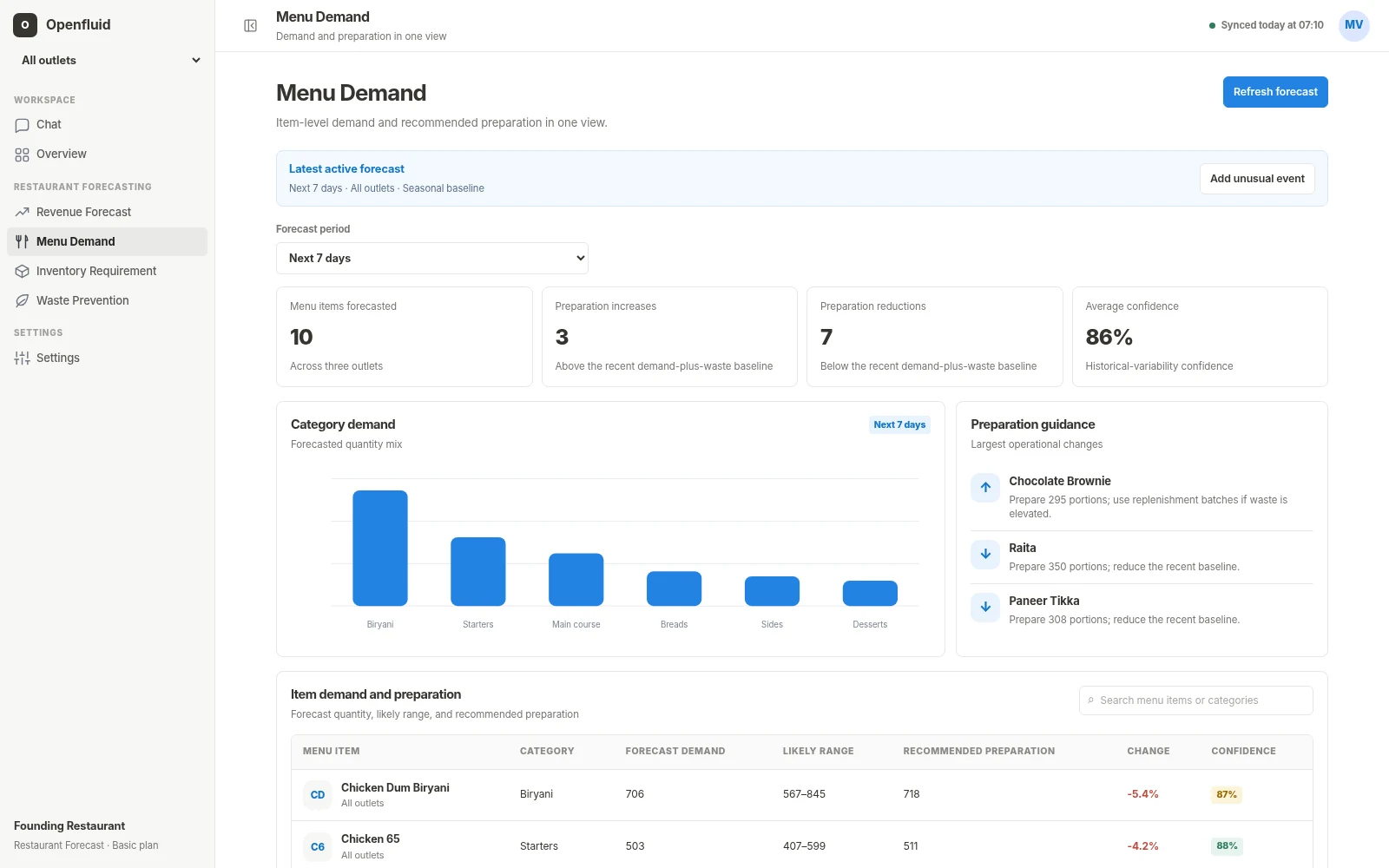Image resolution: width=1389 pixels, height=868 pixels.
Task: Click the Waste Prevention leaf icon
Action: [23, 301]
